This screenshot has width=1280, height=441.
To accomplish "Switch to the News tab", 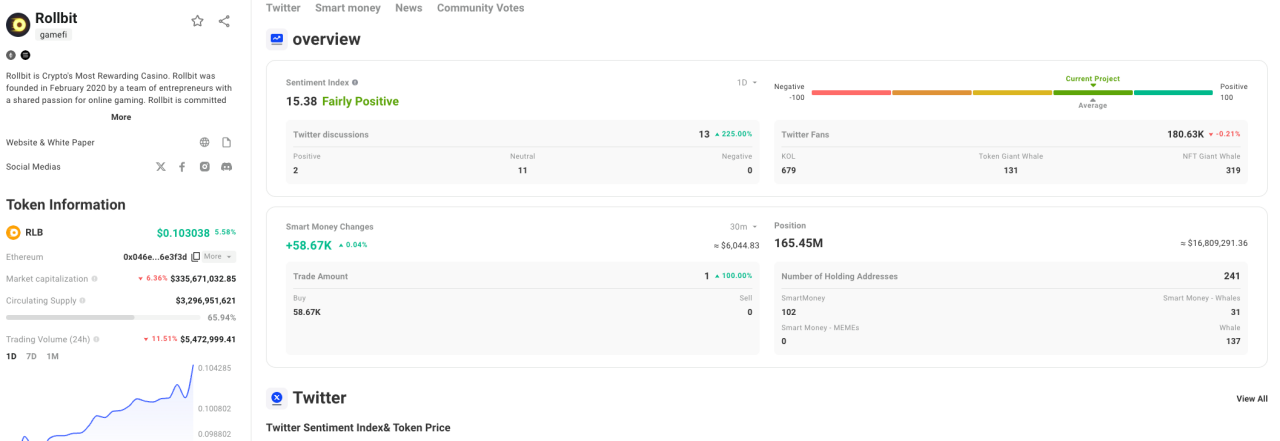I will pos(408,8).
